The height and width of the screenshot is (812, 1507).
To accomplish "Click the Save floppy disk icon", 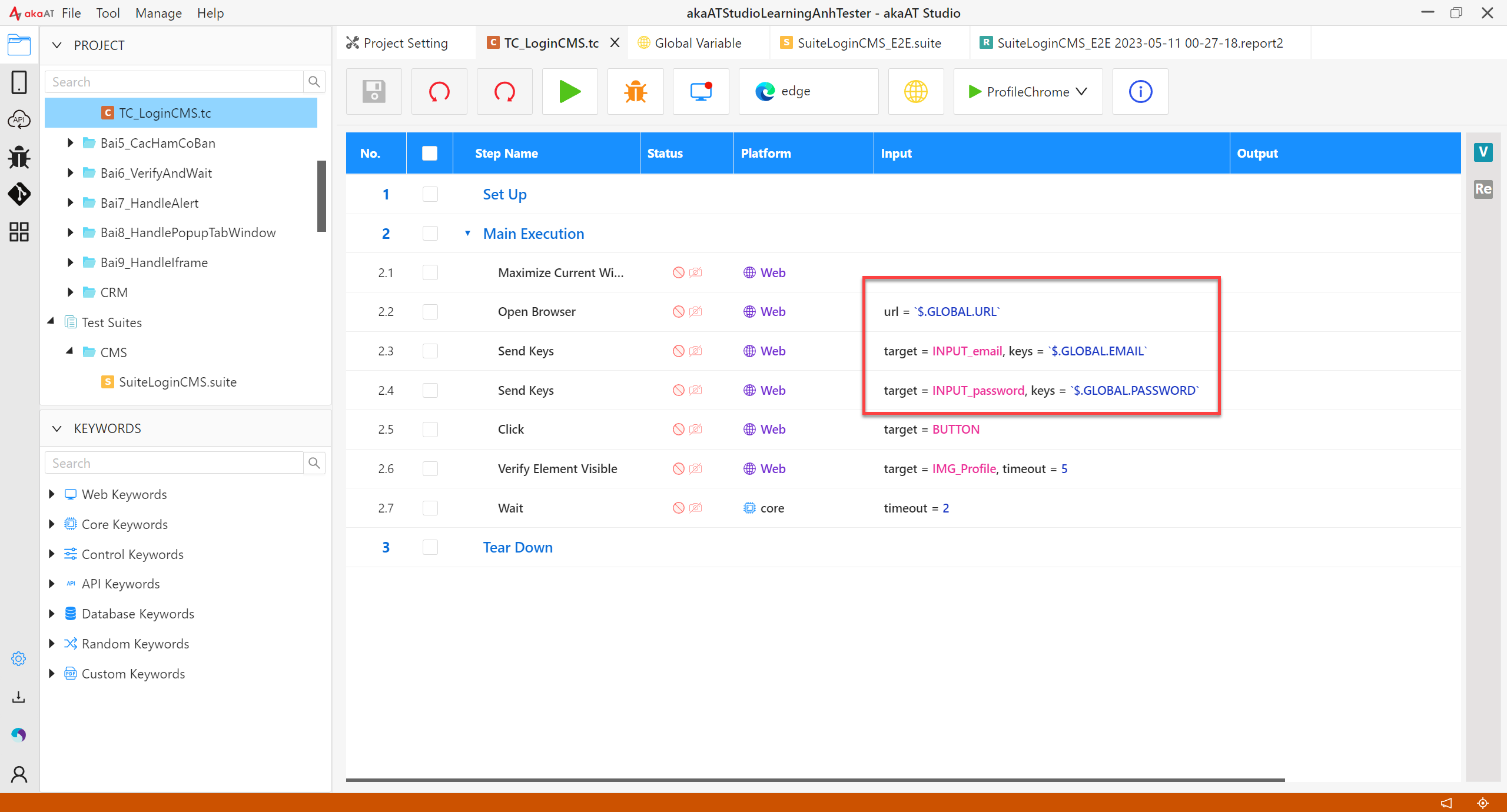I will 374,92.
